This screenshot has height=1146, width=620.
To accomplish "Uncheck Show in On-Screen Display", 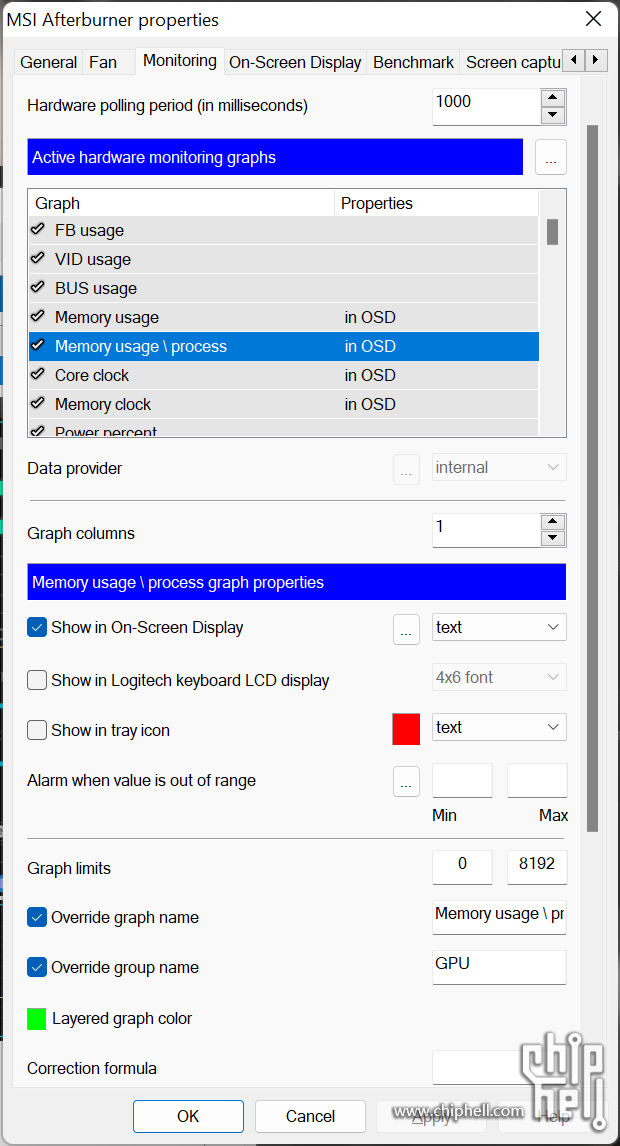I will [37, 627].
